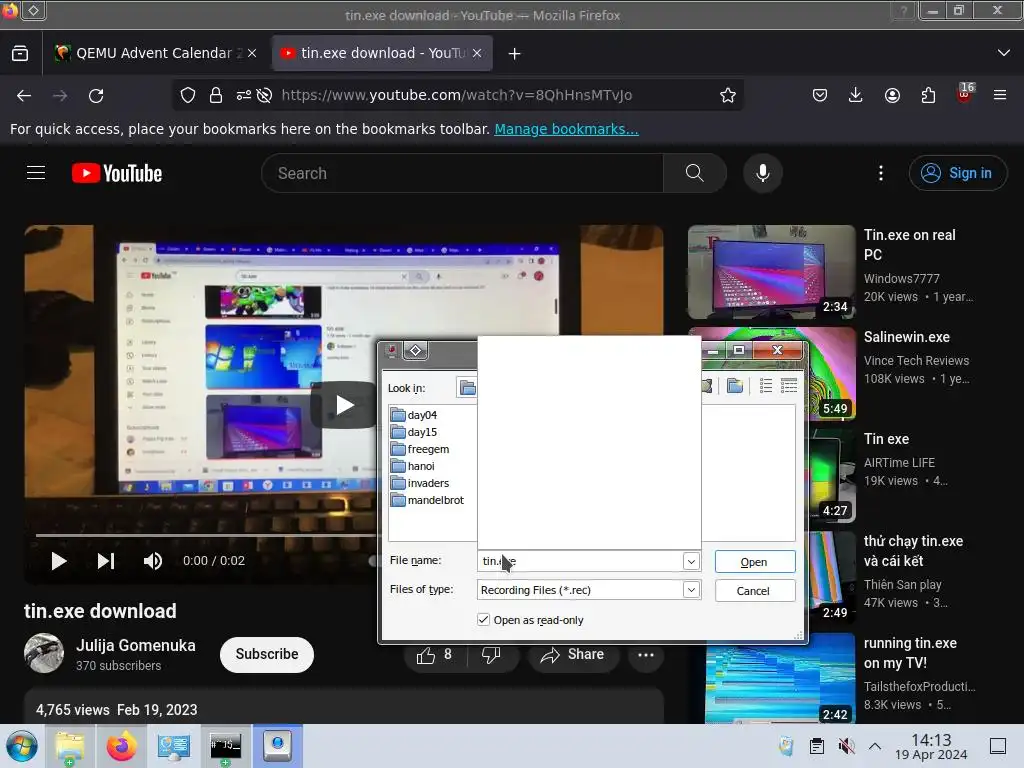Select the invaders folder
Image resolution: width=1024 pixels, height=768 pixels.
(420, 483)
